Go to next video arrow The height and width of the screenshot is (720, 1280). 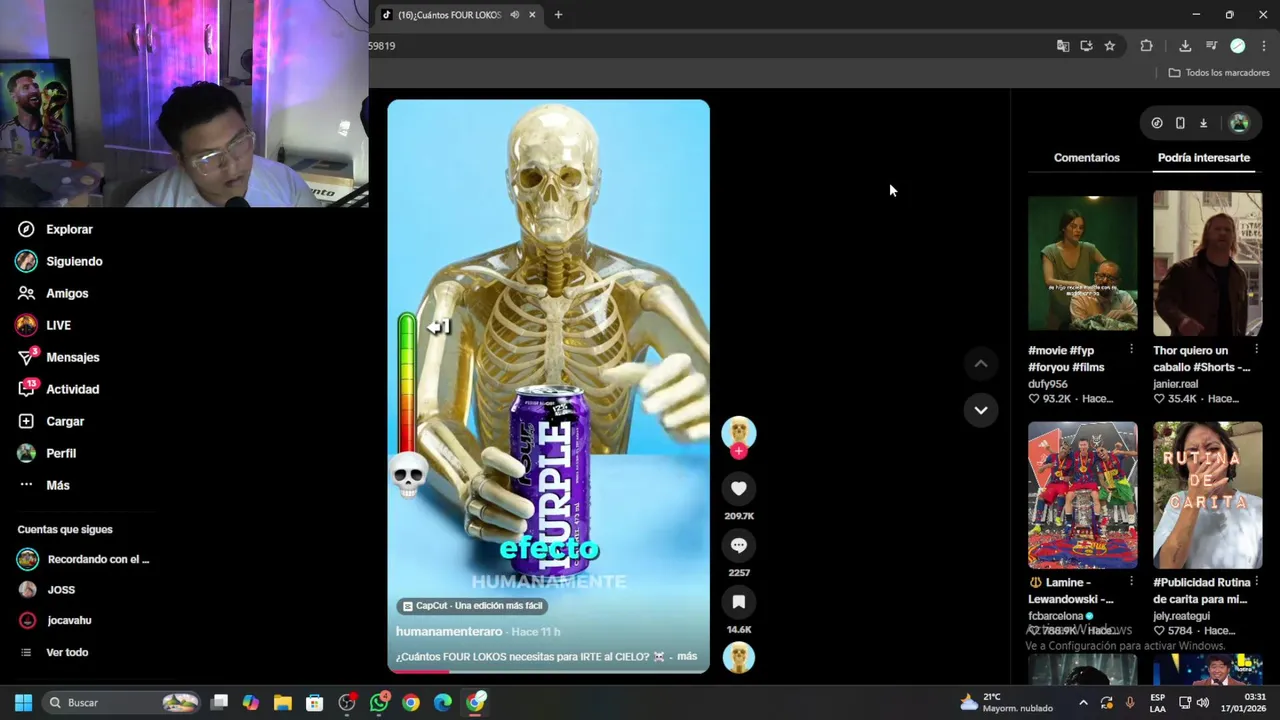981,410
